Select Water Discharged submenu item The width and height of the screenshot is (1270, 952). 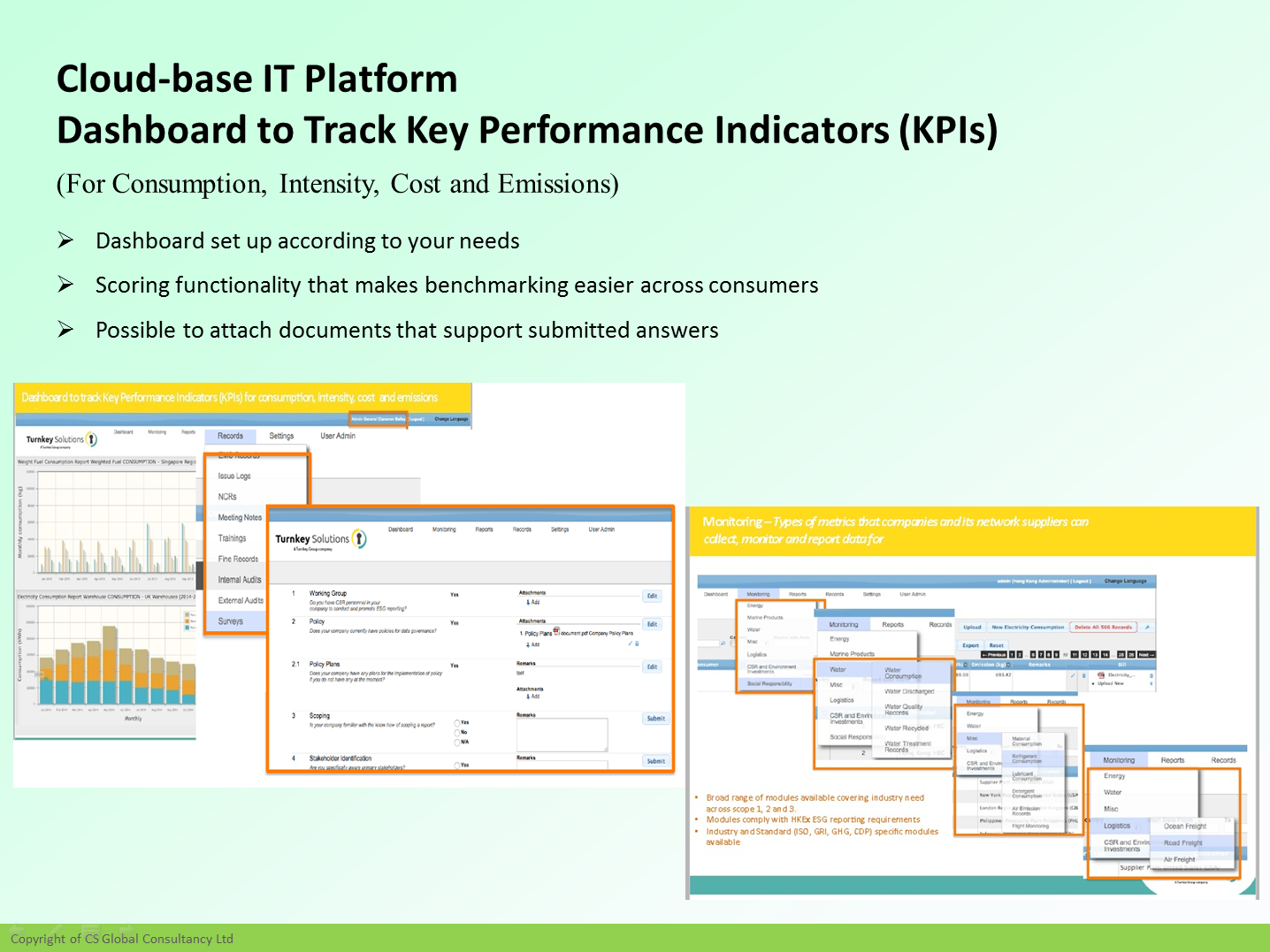(909, 691)
